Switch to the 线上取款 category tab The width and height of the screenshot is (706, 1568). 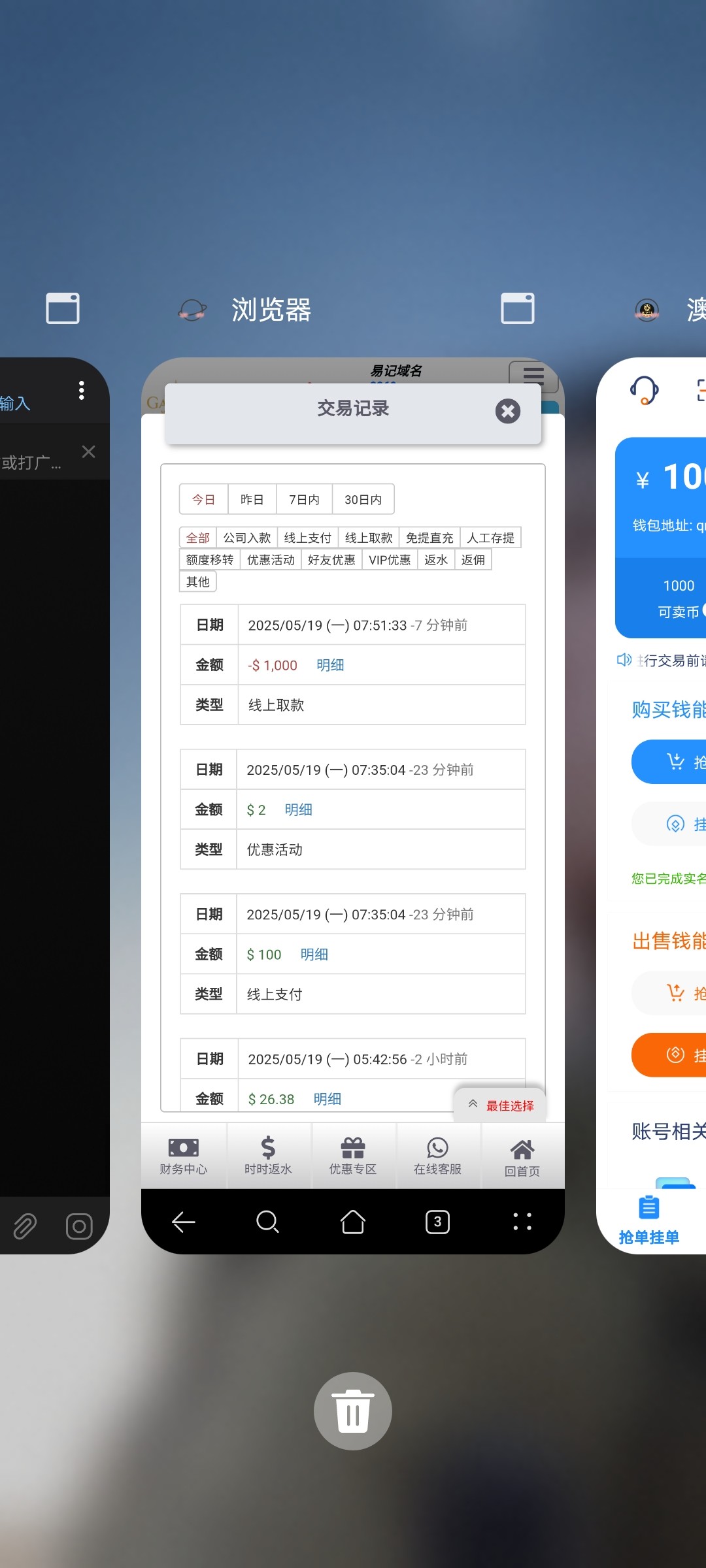(369, 538)
